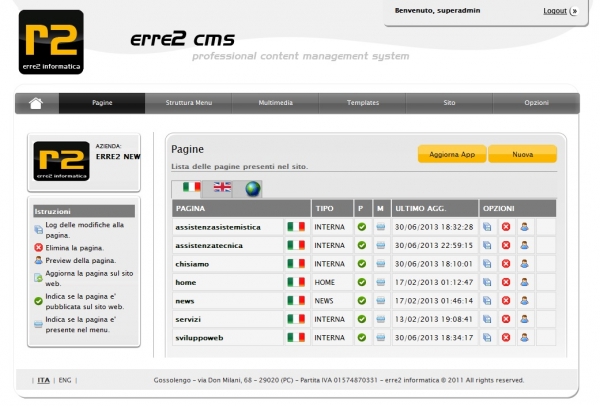Switch to the Multimedia section
600x406 pixels.
pos(276,103)
